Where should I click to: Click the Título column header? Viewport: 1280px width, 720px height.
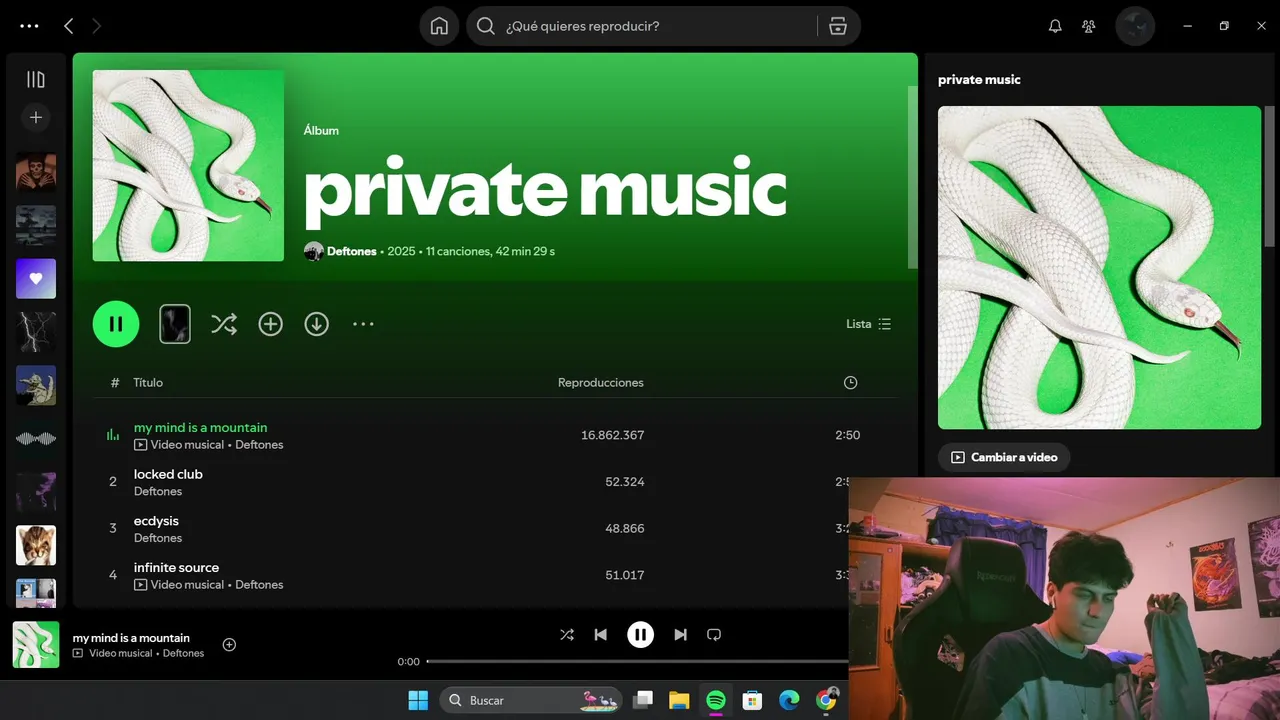click(148, 382)
